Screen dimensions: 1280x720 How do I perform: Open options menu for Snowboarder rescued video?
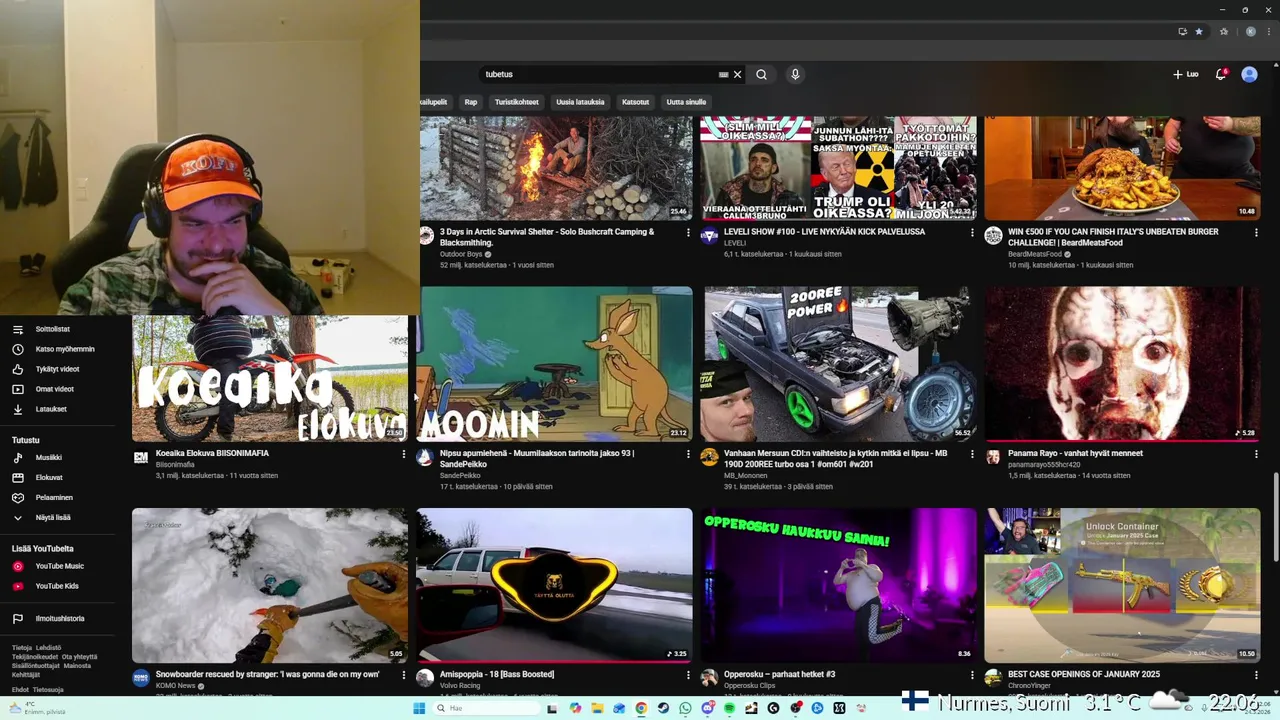[404, 675]
